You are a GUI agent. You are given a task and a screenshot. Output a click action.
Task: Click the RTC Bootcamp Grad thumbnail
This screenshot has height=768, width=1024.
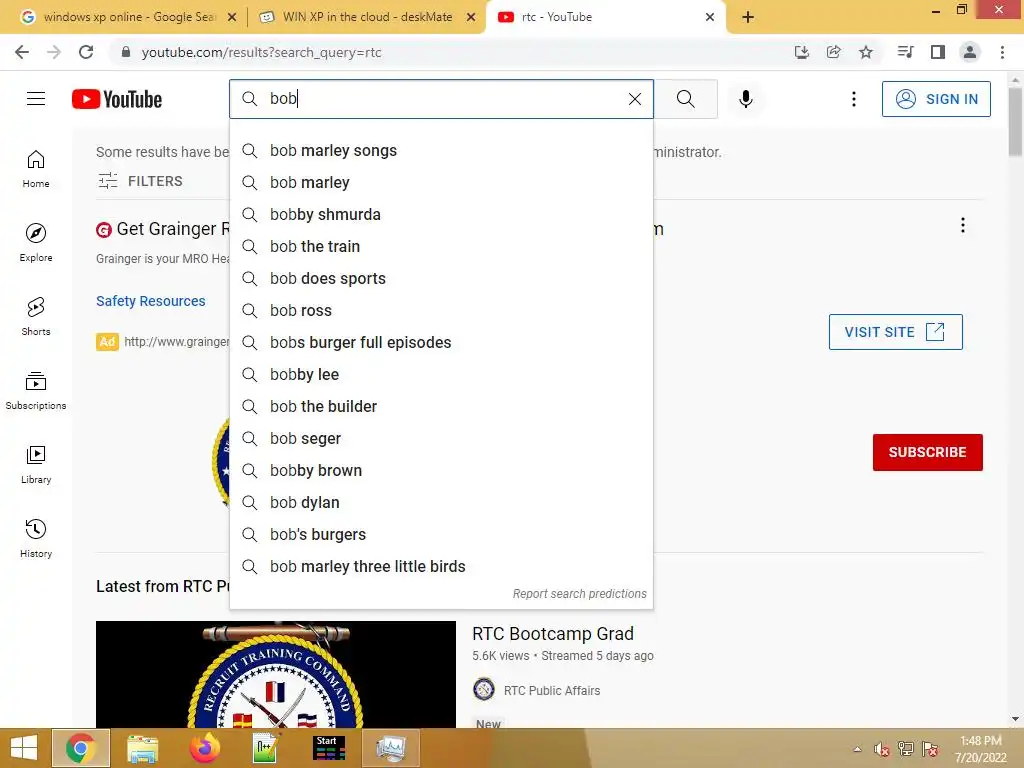[x=276, y=674]
